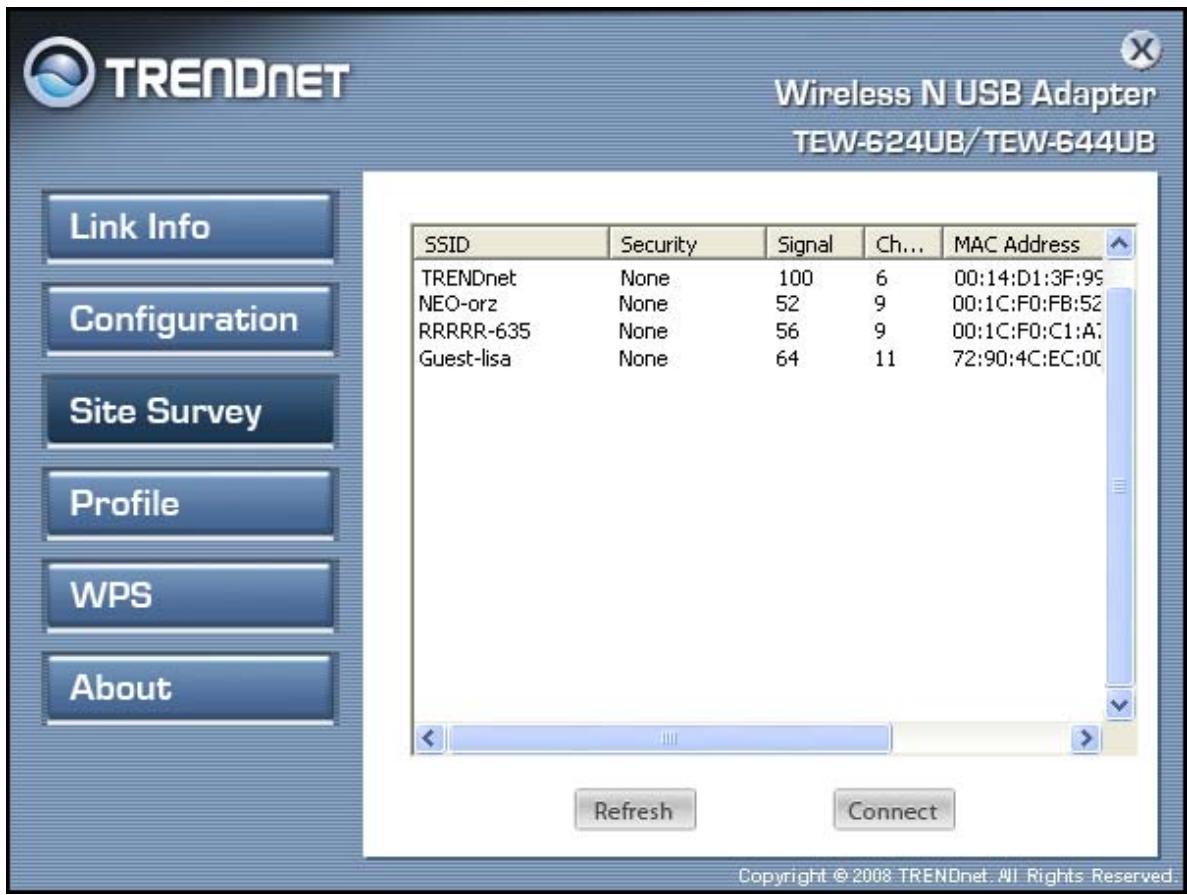Click the MAC address starting 00:1C:F0:C1
Image resolution: width=1187 pixels, height=895 pixels.
(1027, 332)
